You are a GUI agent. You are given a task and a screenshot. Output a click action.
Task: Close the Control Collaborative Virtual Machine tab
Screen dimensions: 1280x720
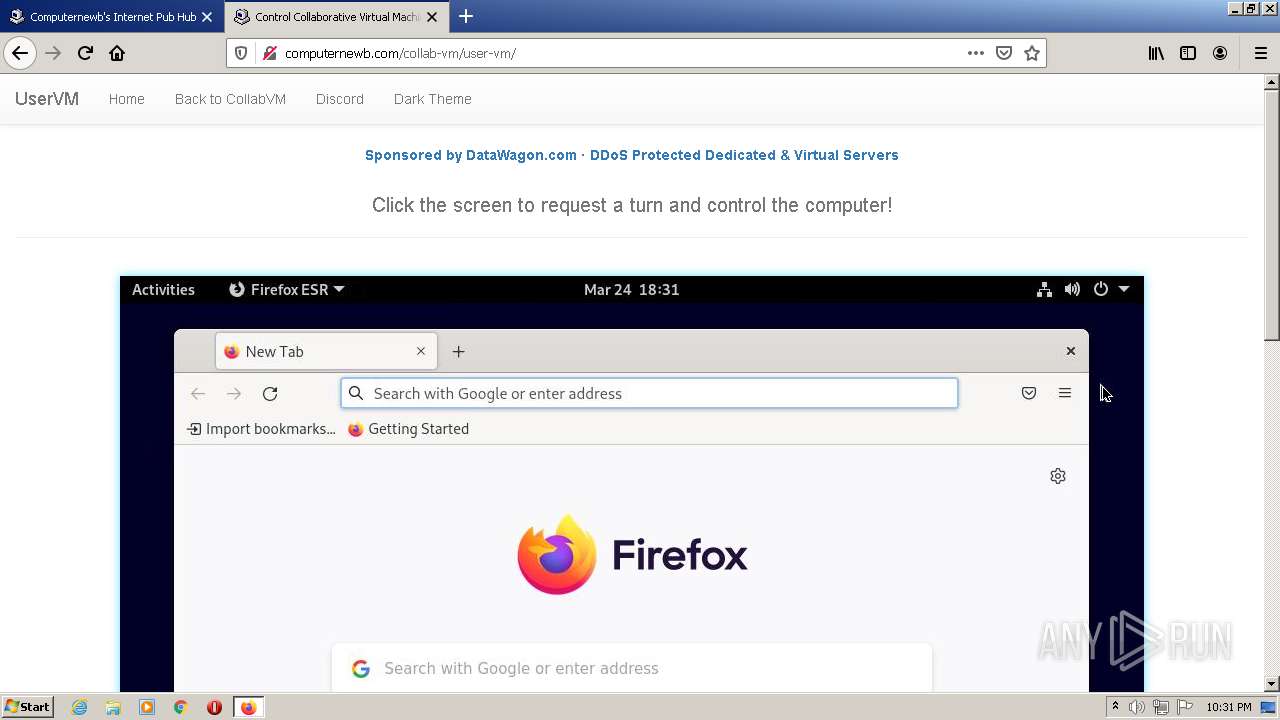click(x=433, y=16)
